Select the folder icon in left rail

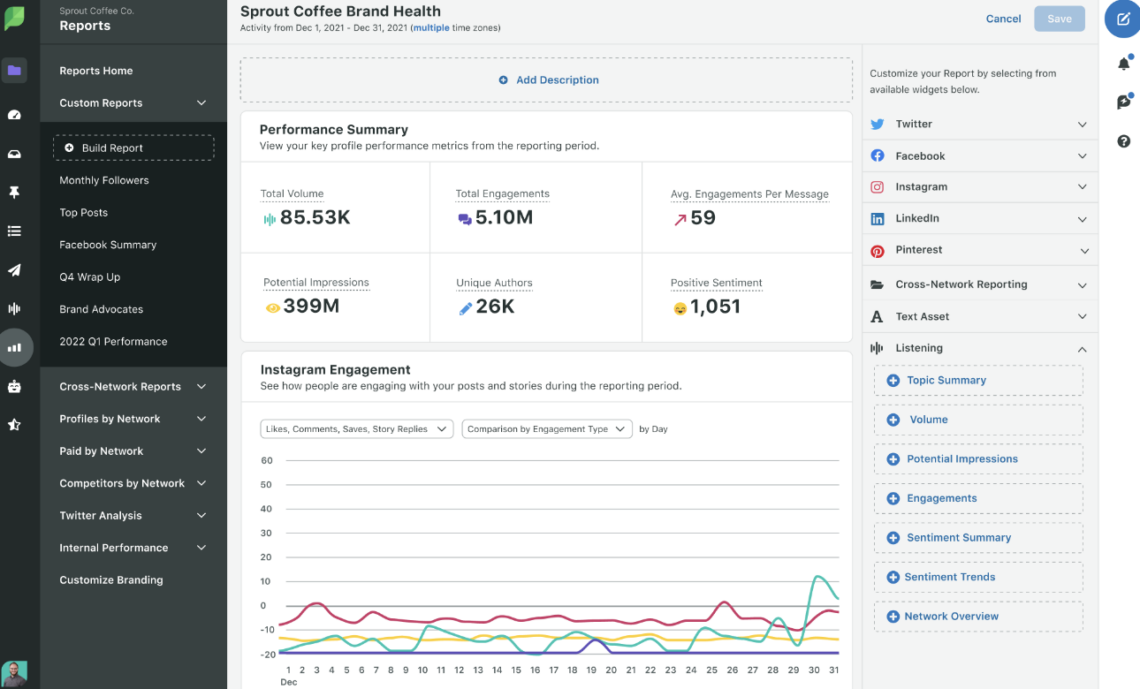pyautogui.click(x=14, y=70)
